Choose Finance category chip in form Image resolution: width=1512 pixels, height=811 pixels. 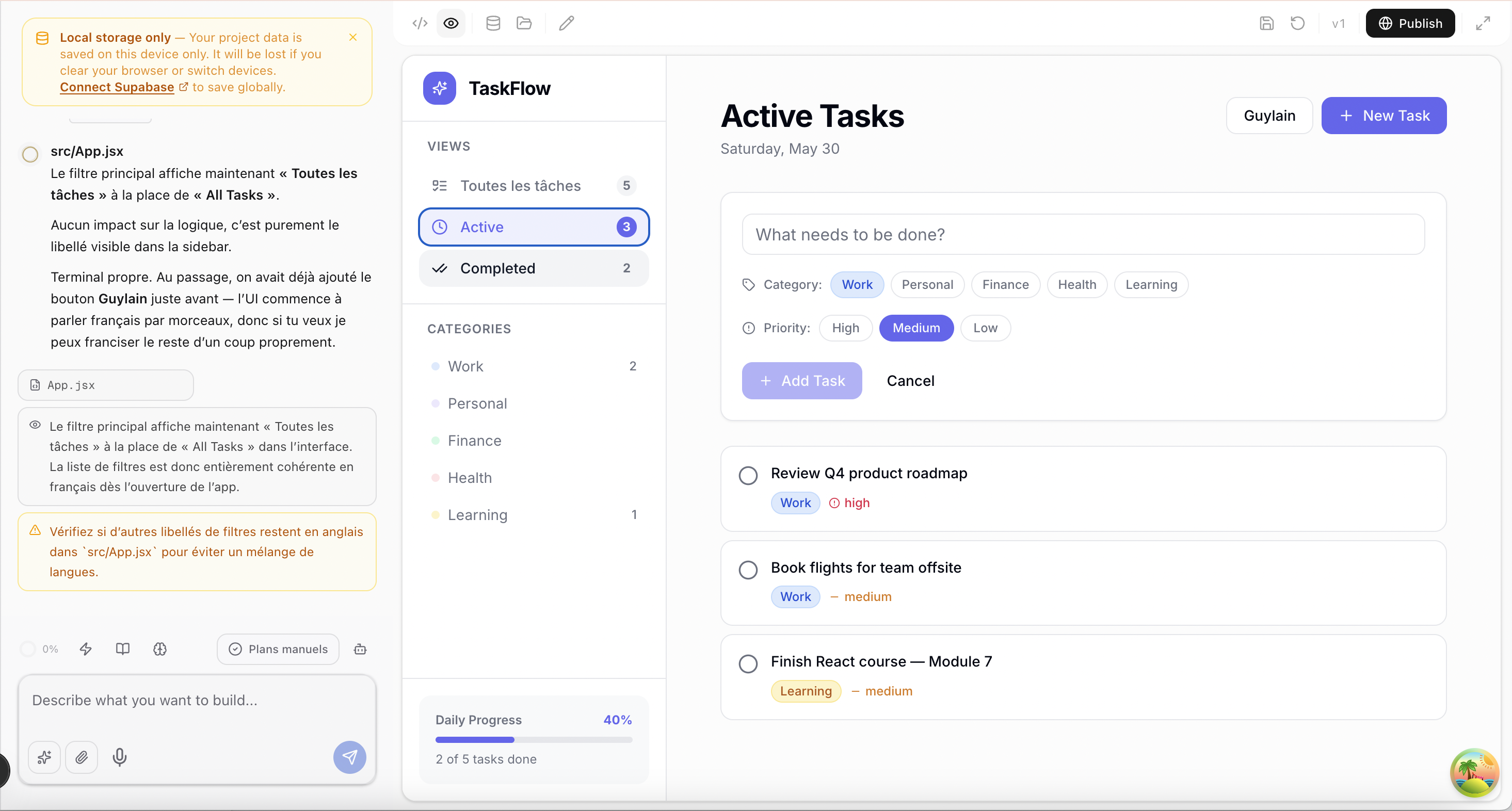pos(1005,285)
